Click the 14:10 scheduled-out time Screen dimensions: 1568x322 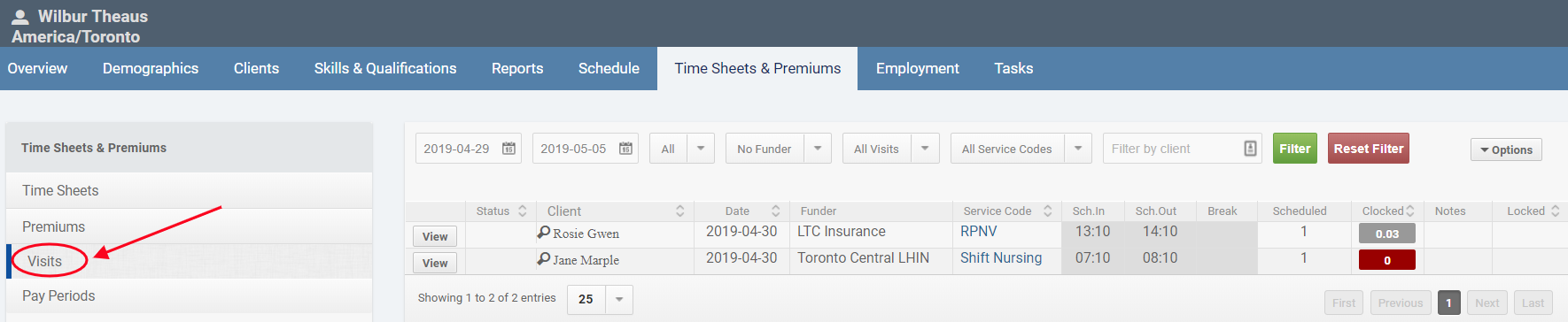point(1160,231)
